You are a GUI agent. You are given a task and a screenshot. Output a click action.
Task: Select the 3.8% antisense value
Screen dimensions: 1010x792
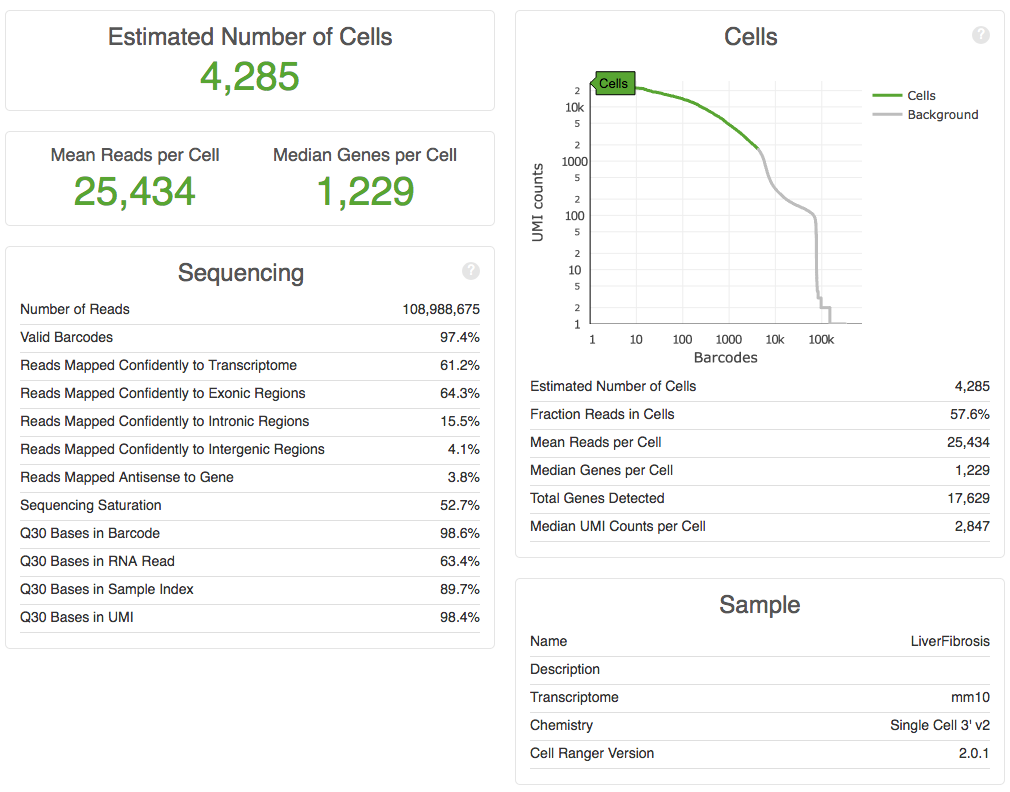point(464,477)
